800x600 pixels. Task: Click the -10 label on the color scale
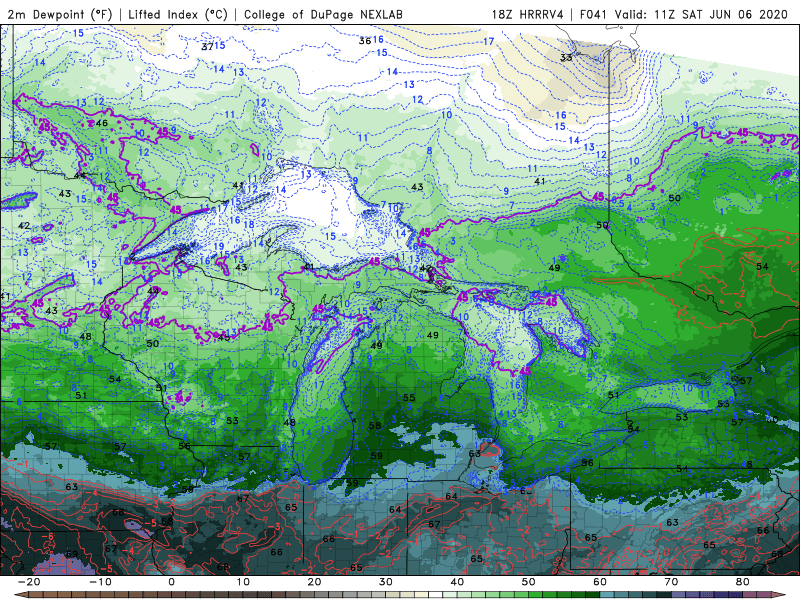tap(100, 582)
